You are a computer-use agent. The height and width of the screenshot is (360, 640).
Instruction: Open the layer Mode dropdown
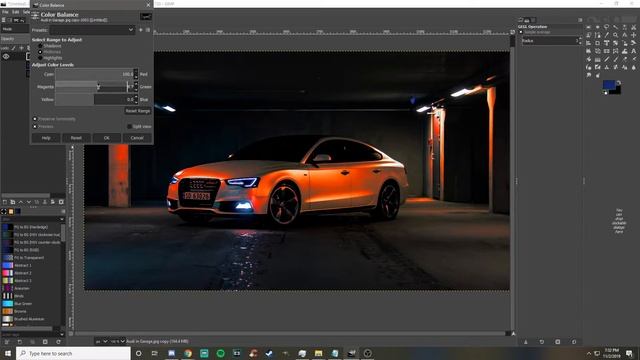15,29
